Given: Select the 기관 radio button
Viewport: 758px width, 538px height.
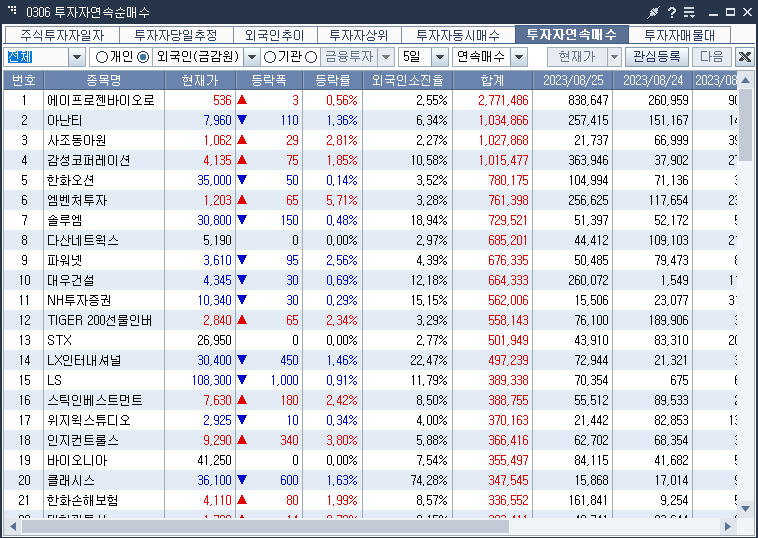Looking at the screenshot, I should (270, 57).
